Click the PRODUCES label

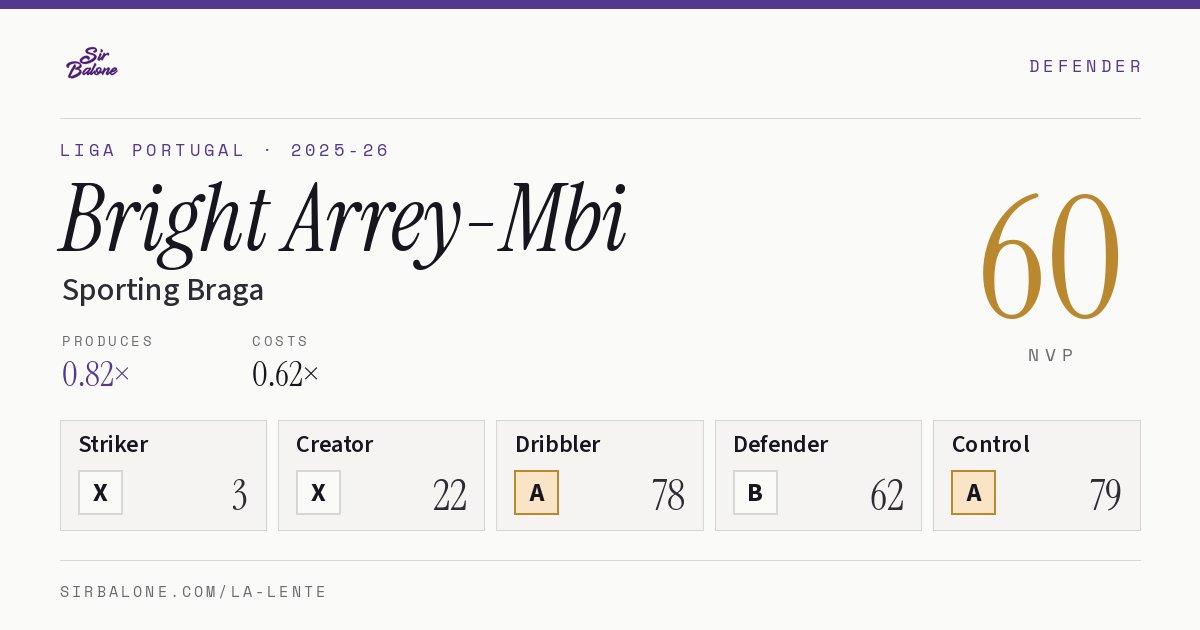point(108,341)
